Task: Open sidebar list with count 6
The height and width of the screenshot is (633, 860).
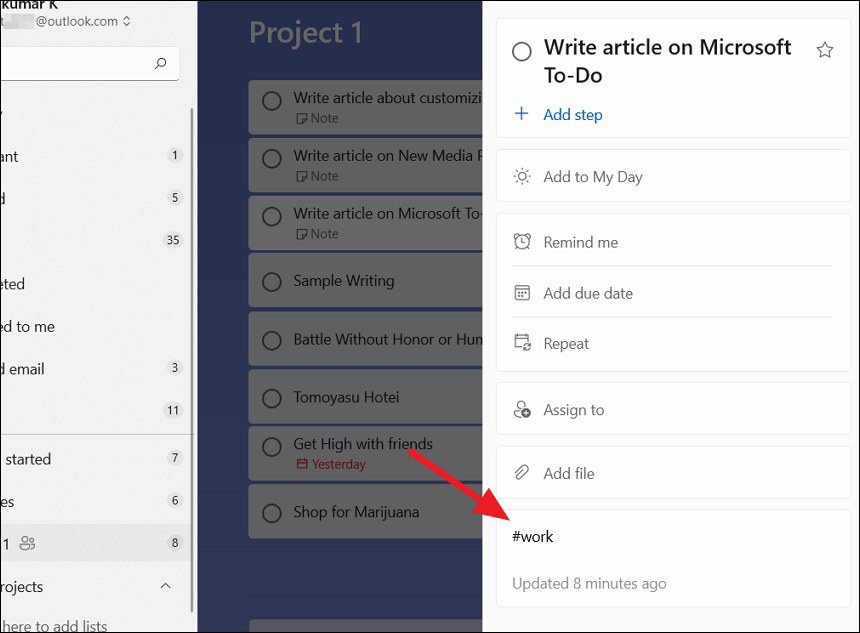Action: 93,500
